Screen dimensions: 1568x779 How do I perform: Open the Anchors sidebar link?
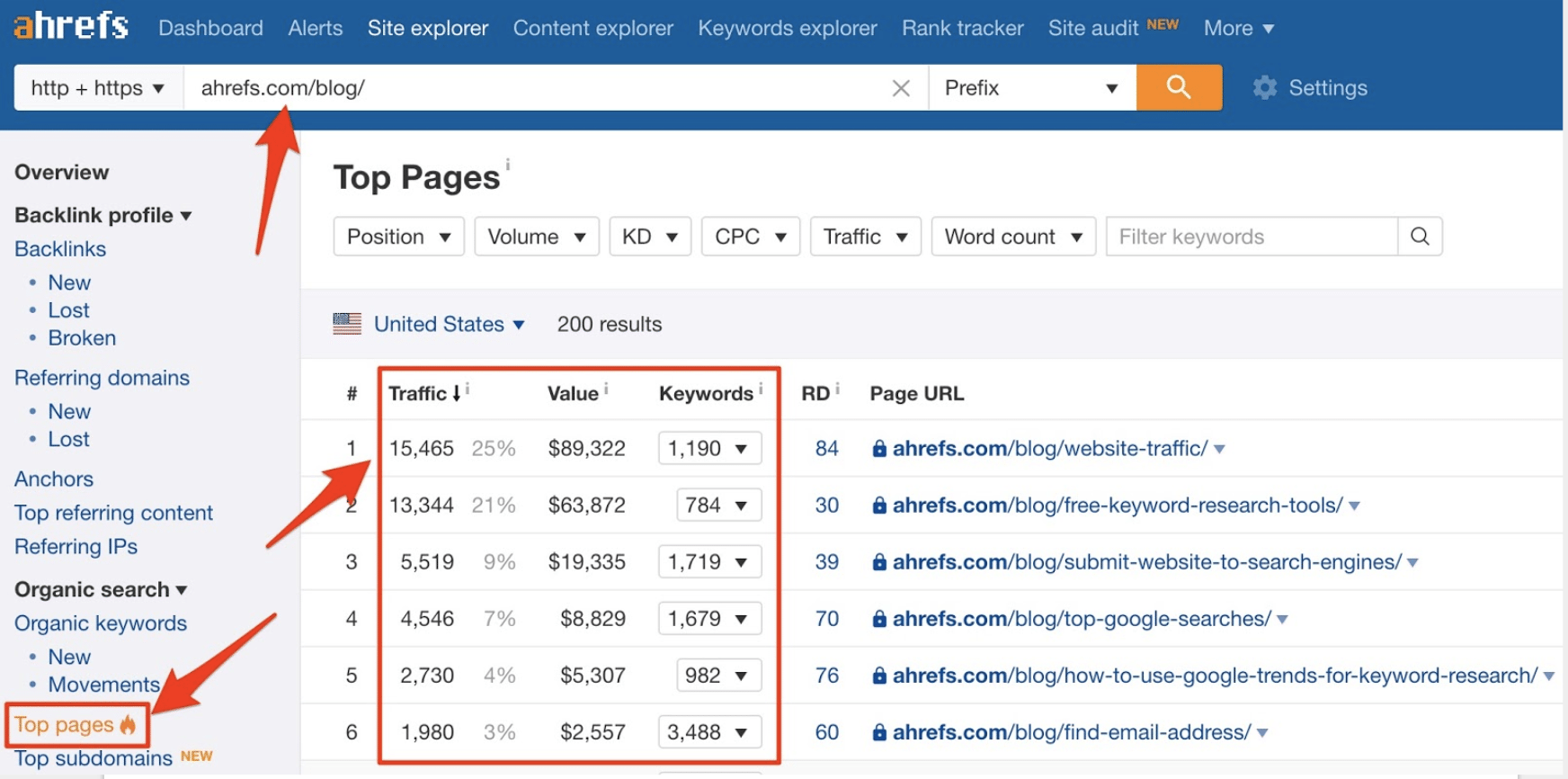(x=54, y=479)
